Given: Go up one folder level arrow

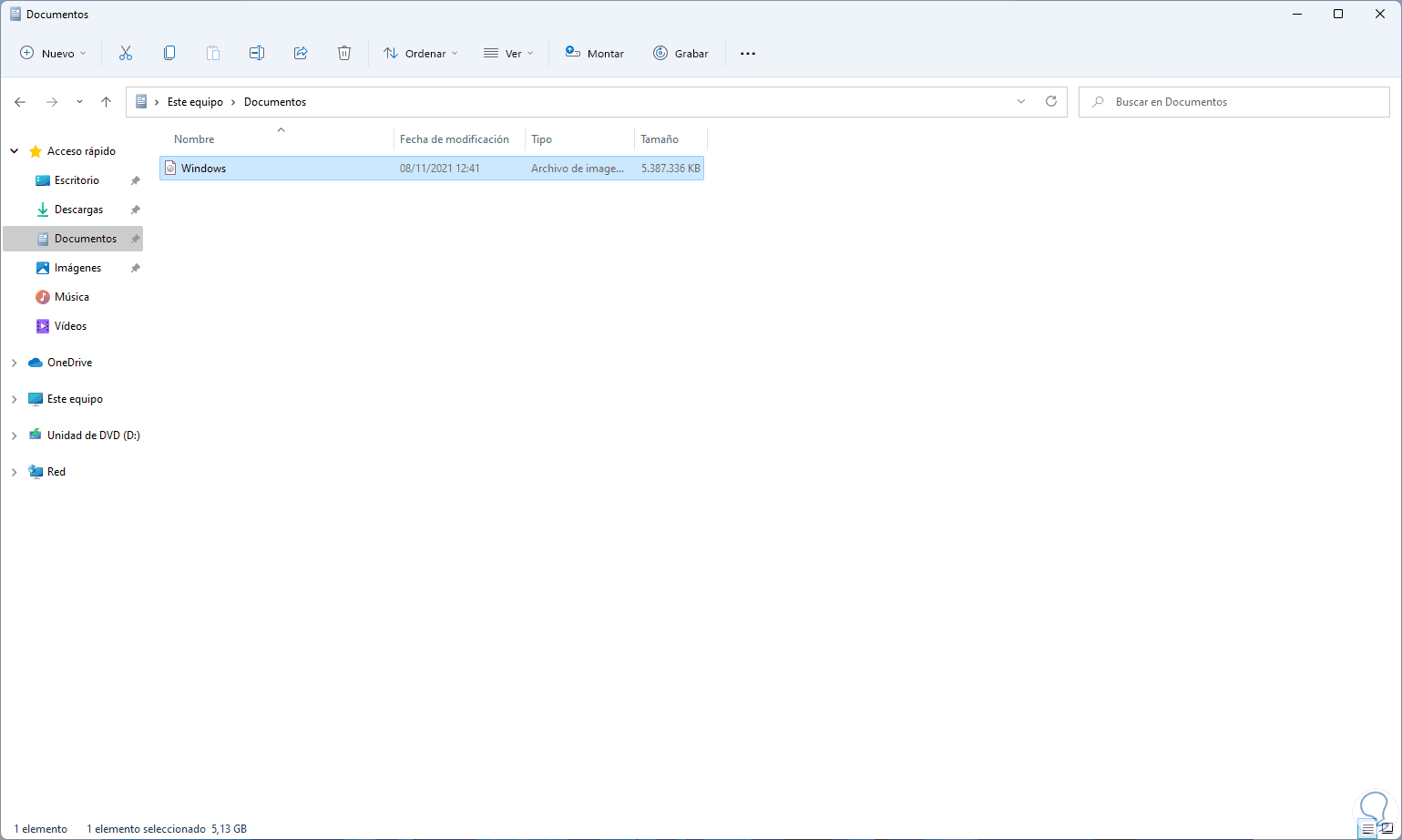Looking at the screenshot, I should (x=106, y=102).
